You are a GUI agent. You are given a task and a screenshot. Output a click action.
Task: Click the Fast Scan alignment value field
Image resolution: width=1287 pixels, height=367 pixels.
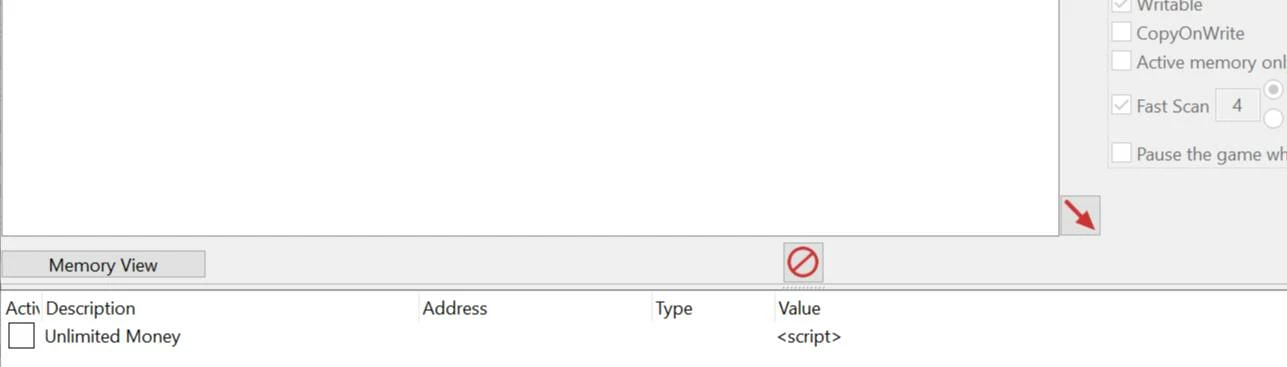click(x=1237, y=105)
